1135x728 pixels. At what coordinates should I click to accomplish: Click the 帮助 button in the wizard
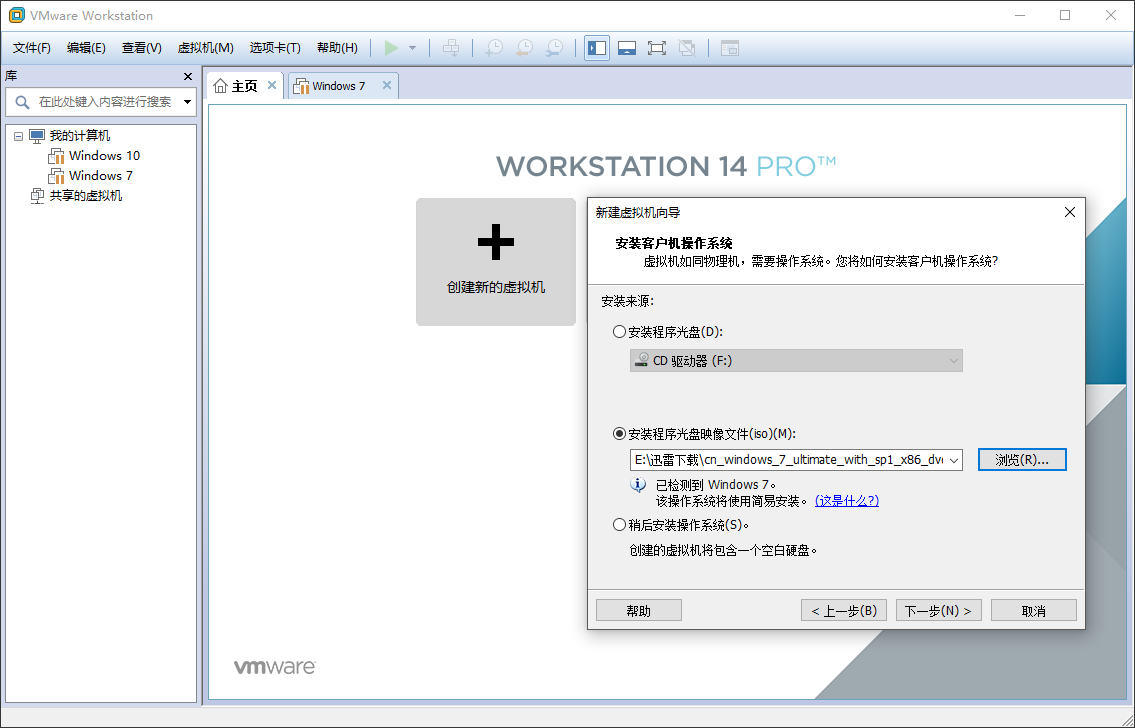[x=638, y=611]
